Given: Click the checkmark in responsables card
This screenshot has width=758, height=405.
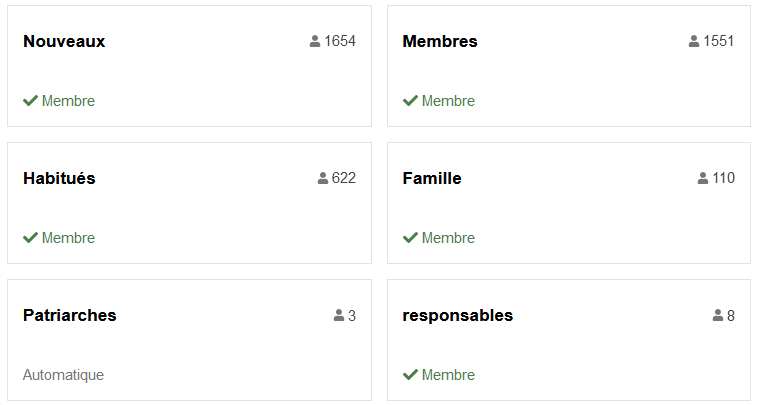Looking at the screenshot, I should (x=410, y=375).
